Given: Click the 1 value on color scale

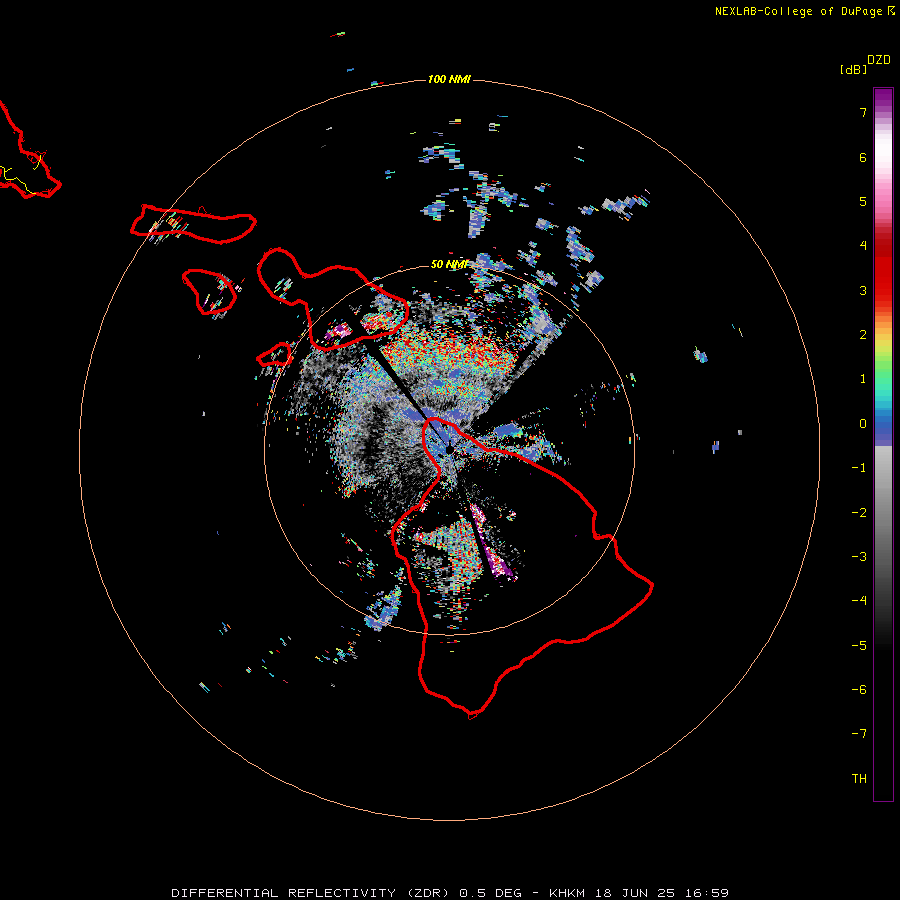Looking at the screenshot, I should [x=863, y=379].
